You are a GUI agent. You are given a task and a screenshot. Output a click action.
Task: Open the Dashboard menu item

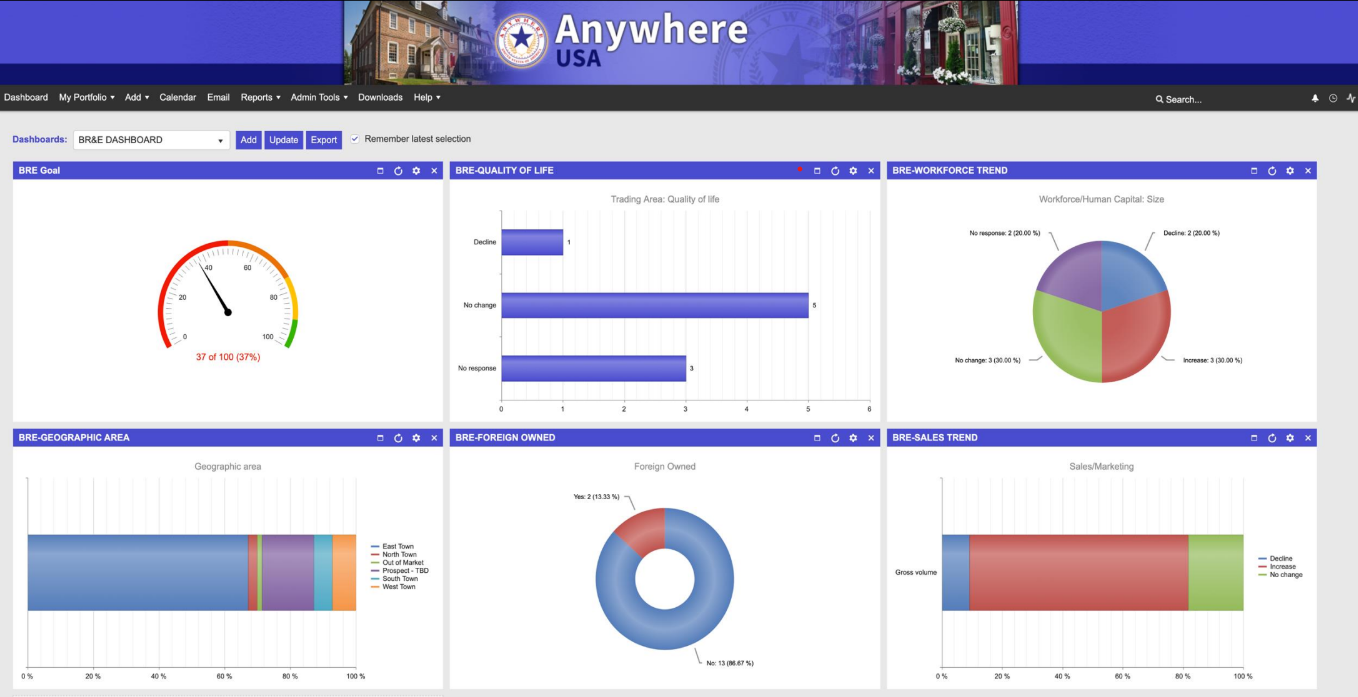[26, 97]
